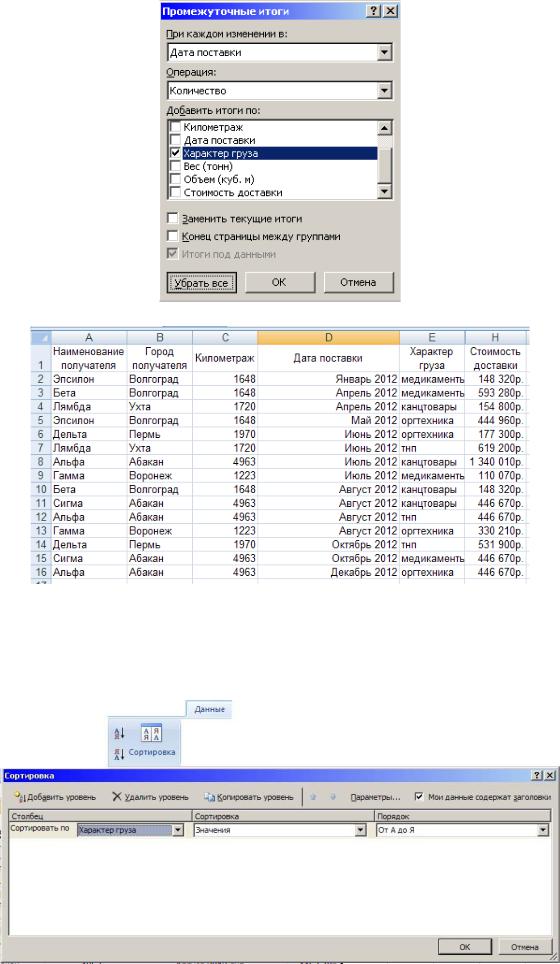Open the 'При каждом изменении в' dropdown

coord(385,52)
